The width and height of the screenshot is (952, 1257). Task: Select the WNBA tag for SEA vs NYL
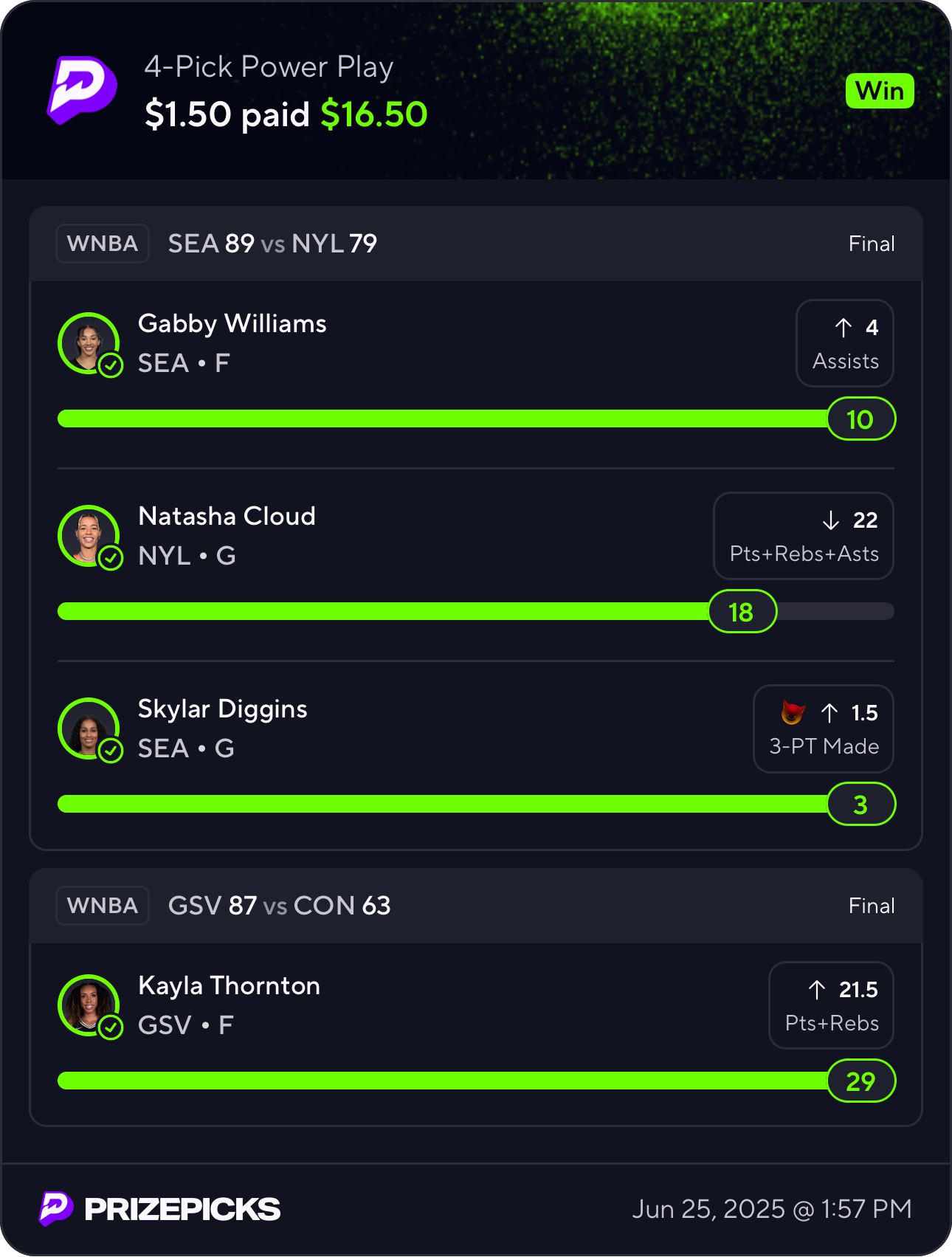pyautogui.click(x=103, y=244)
